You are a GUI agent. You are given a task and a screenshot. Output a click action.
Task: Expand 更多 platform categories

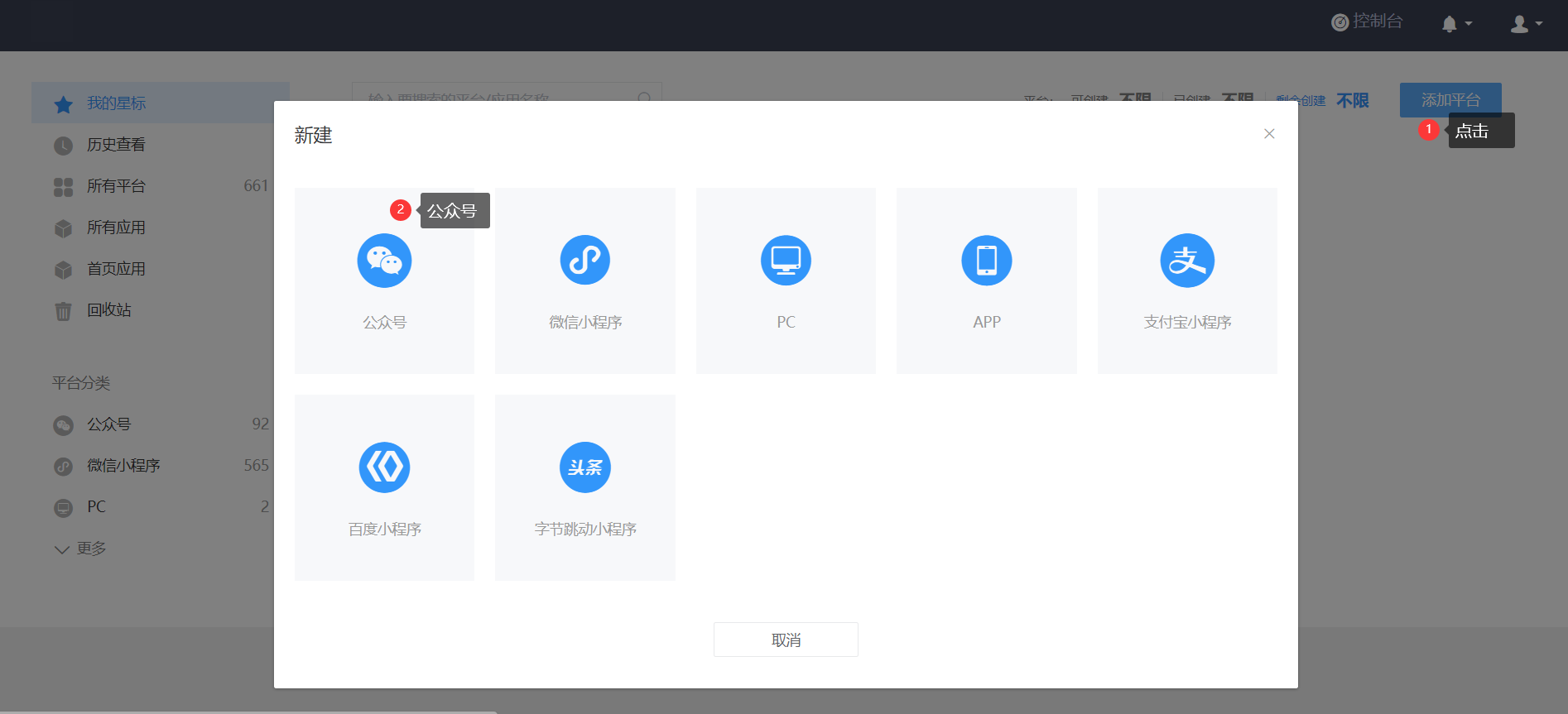coord(79,549)
